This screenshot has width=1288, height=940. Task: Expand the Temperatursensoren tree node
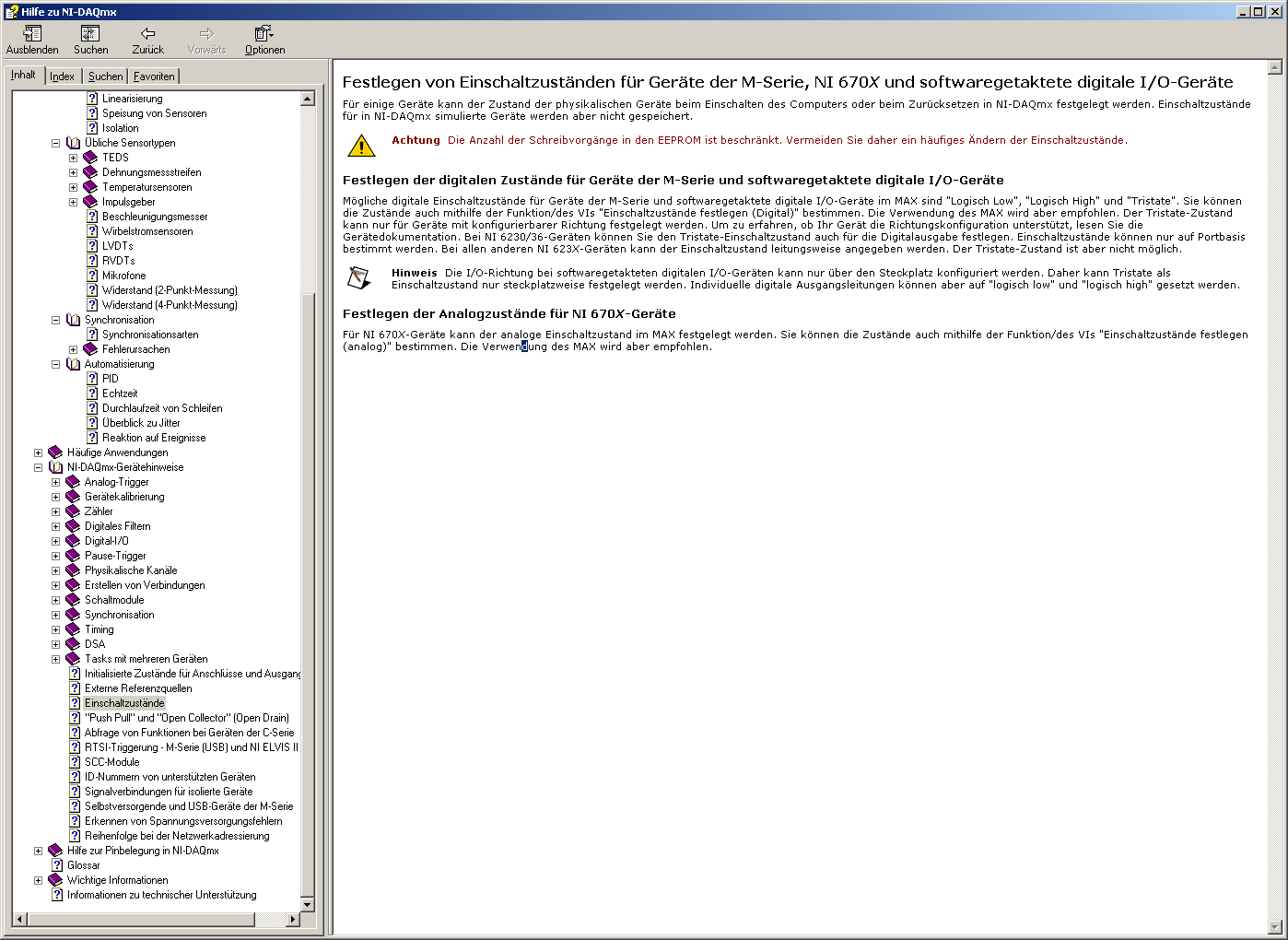(73, 187)
